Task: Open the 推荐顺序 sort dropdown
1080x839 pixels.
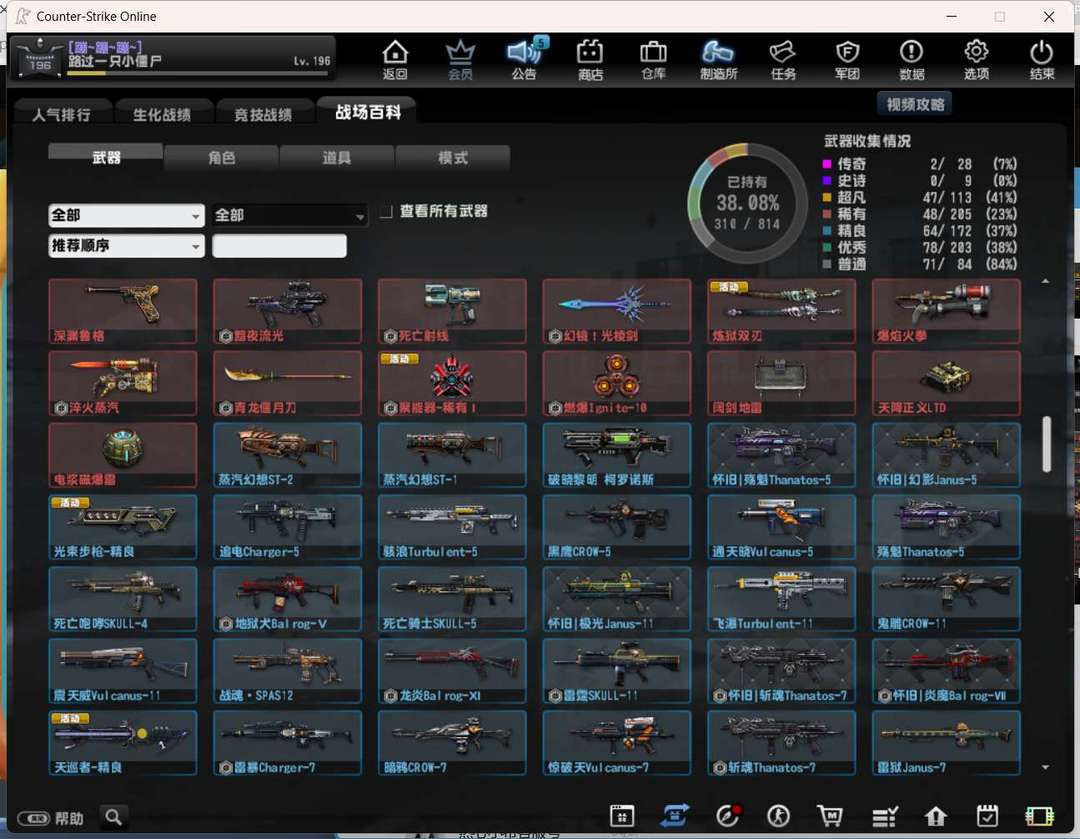Action: [x=126, y=246]
